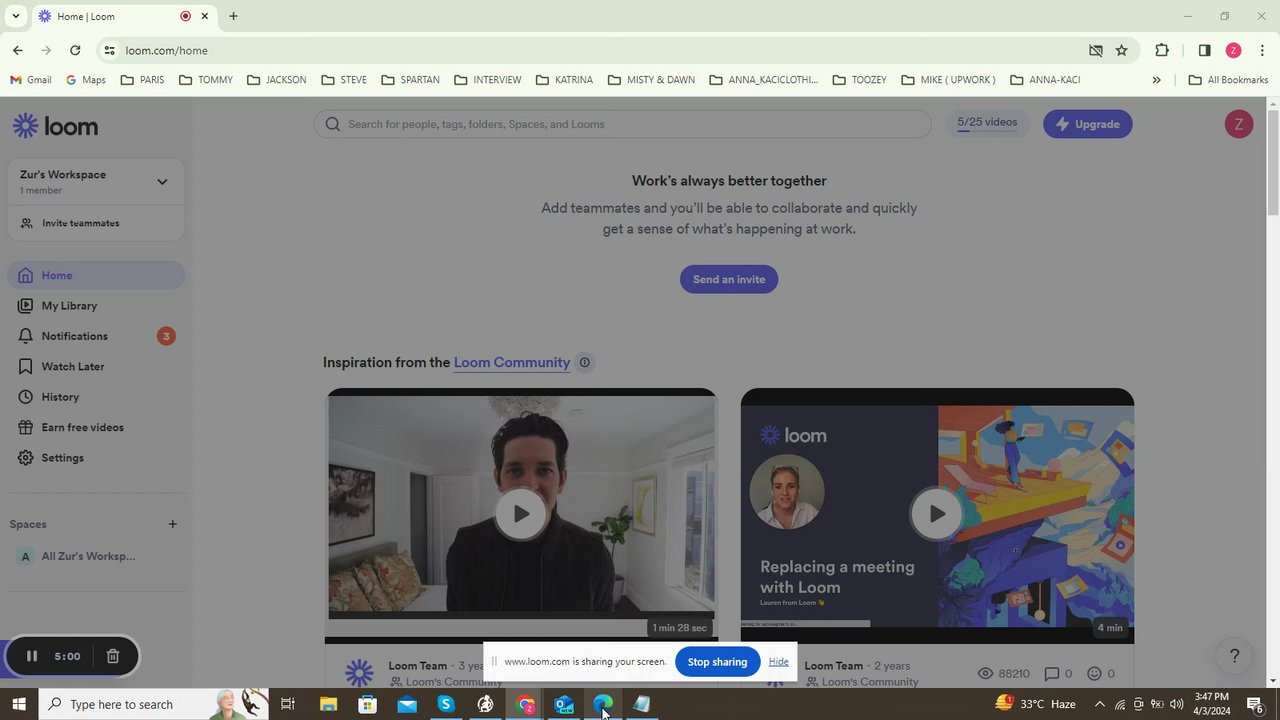Click the search field for Looms

[x=622, y=124]
